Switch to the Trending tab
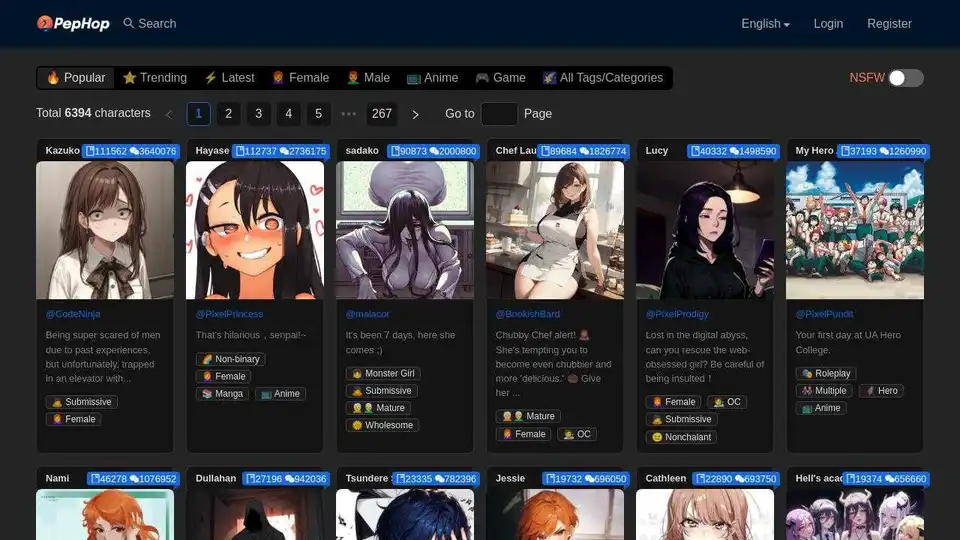Viewport: 960px width, 540px height. tap(155, 78)
